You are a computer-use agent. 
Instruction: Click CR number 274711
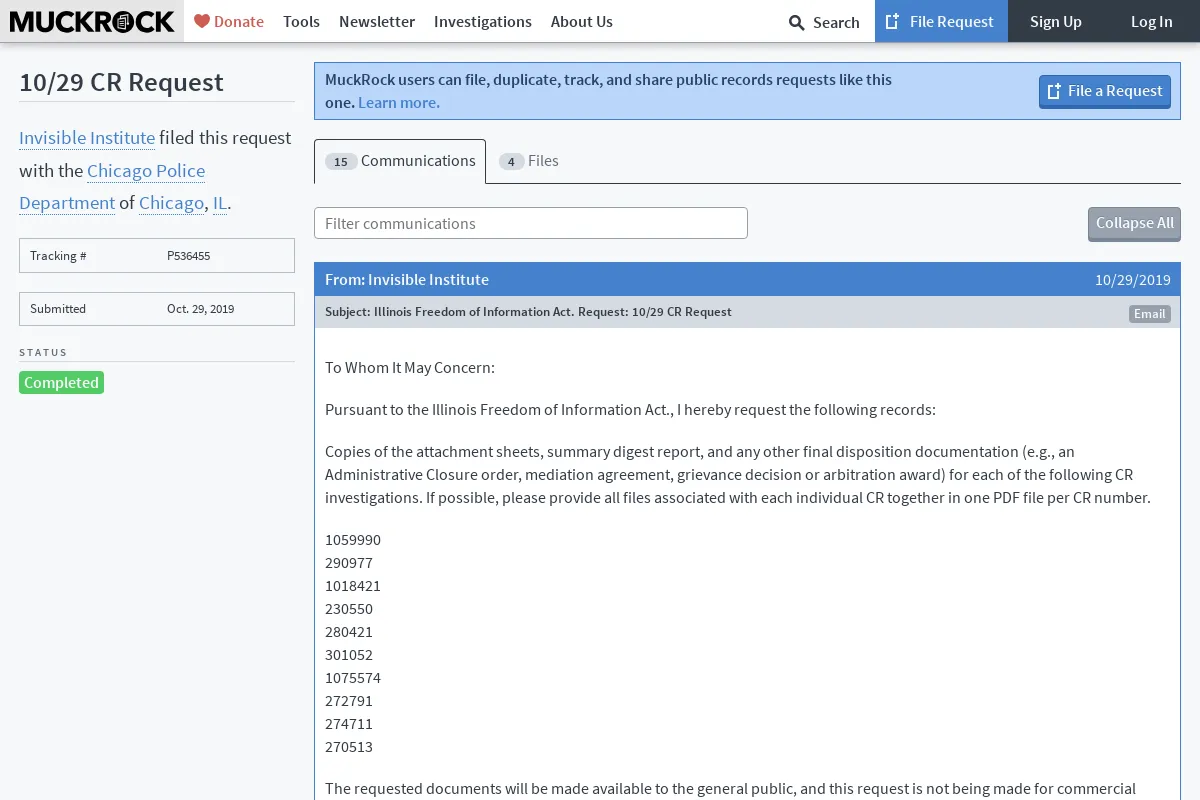(349, 724)
